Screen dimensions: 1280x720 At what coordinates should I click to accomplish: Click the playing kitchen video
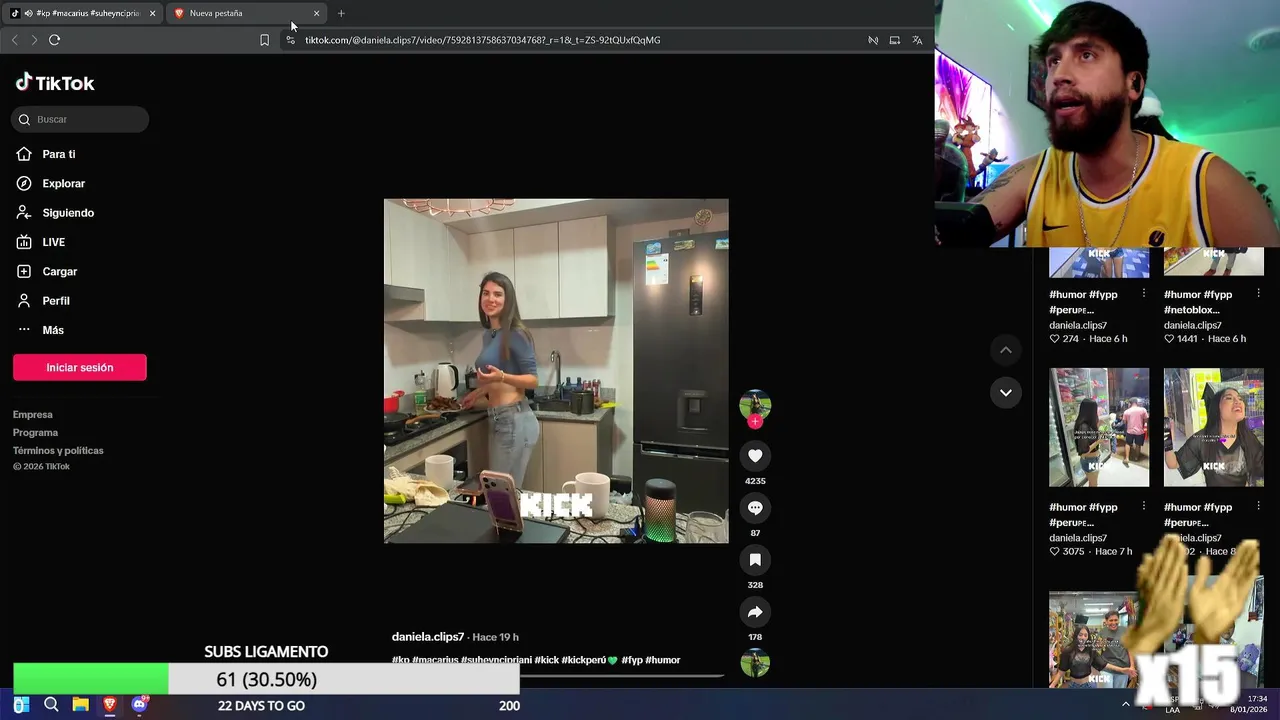(x=556, y=371)
